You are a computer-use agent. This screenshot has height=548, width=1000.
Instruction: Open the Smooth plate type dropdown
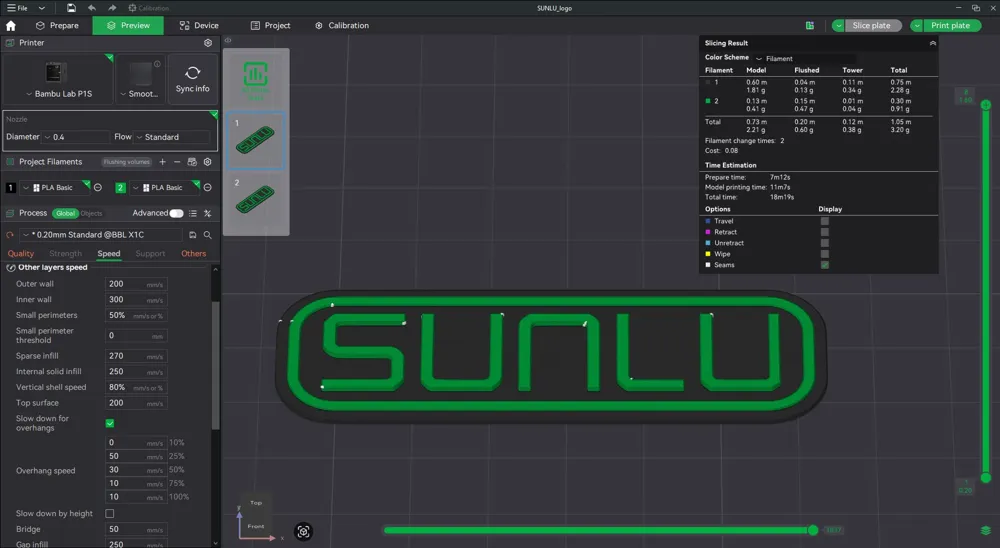tap(139, 94)
